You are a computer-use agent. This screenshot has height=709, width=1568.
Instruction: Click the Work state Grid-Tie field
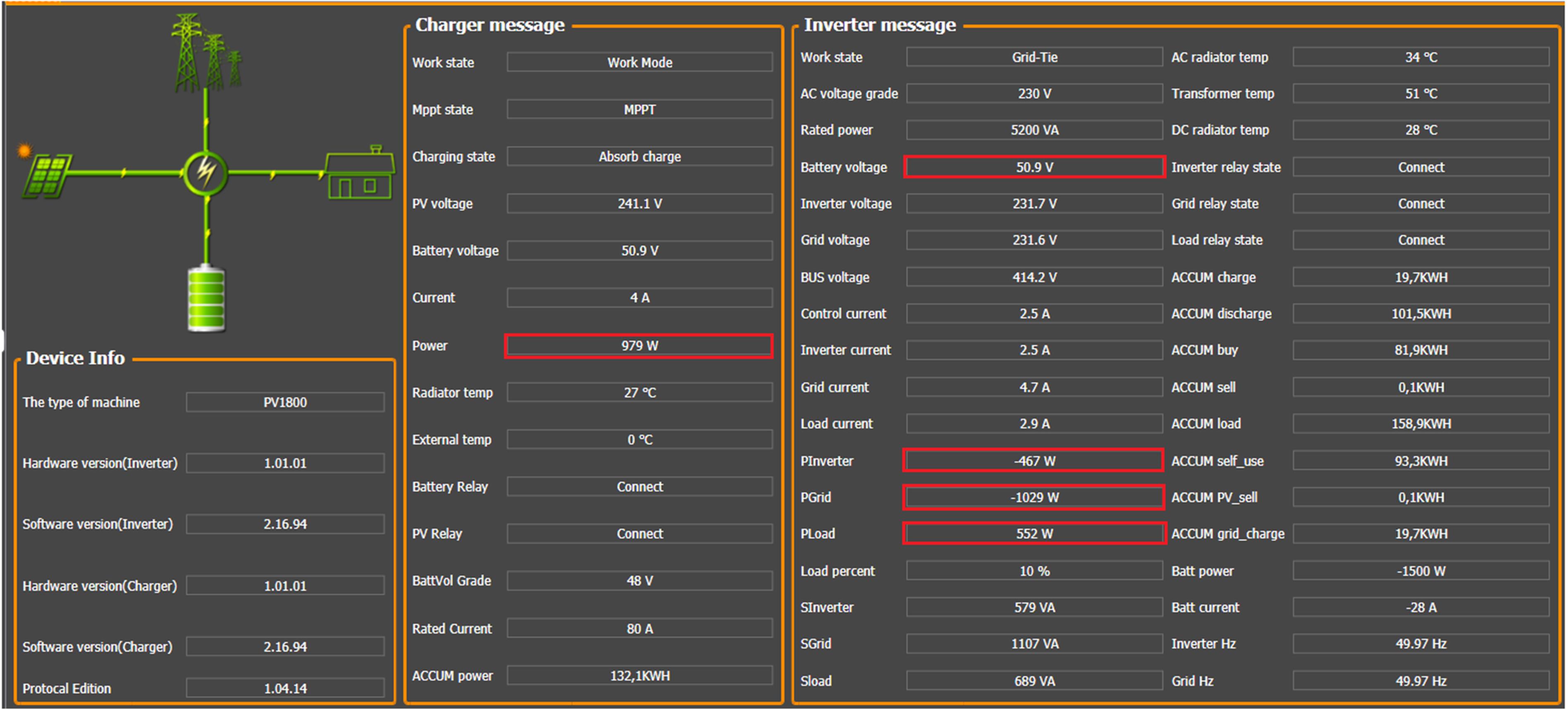point(1034,57)
